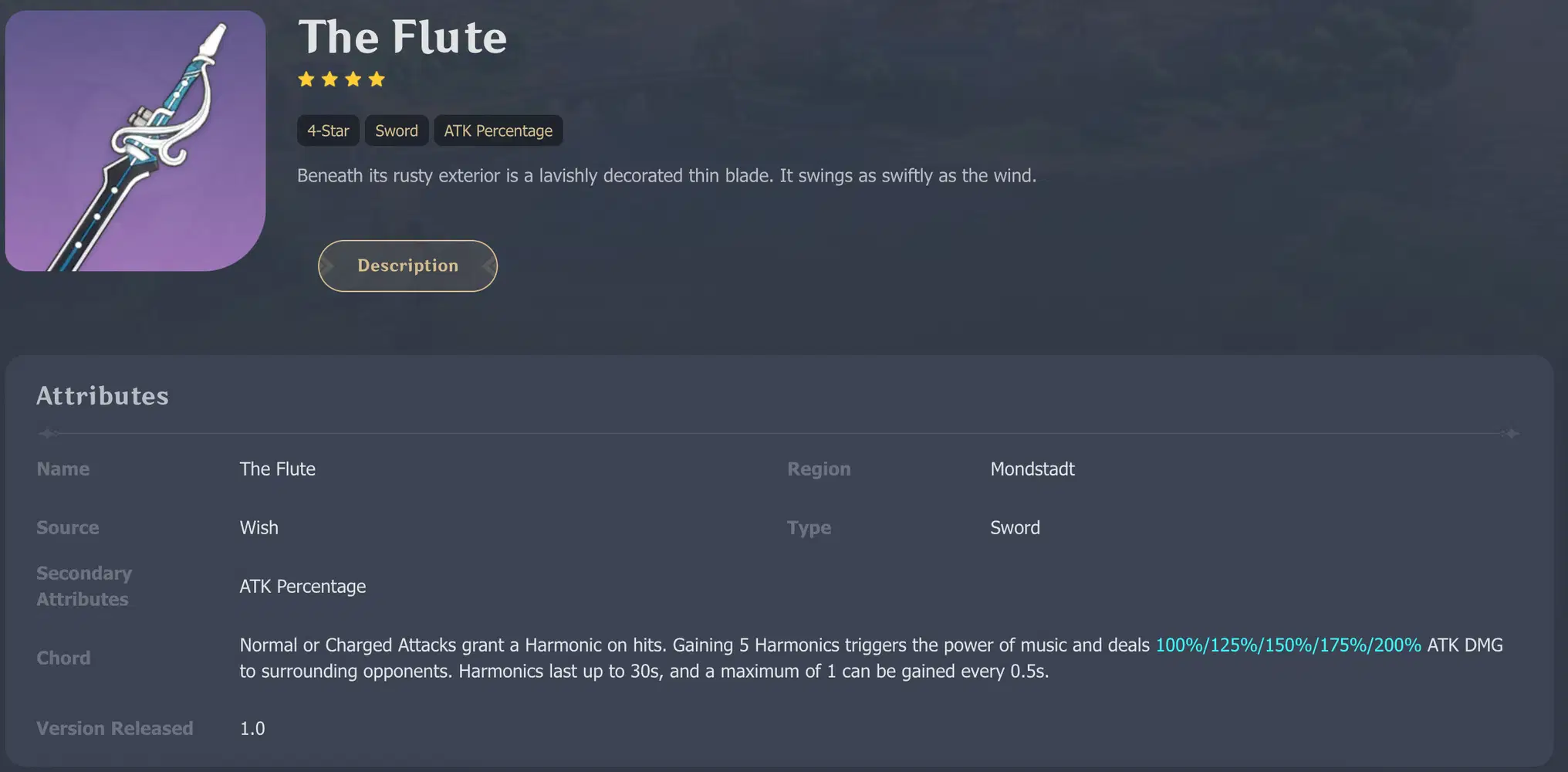The image size is (1568, 772).
Task: Click the Attributes section heading
Action: tap(103, 396)
